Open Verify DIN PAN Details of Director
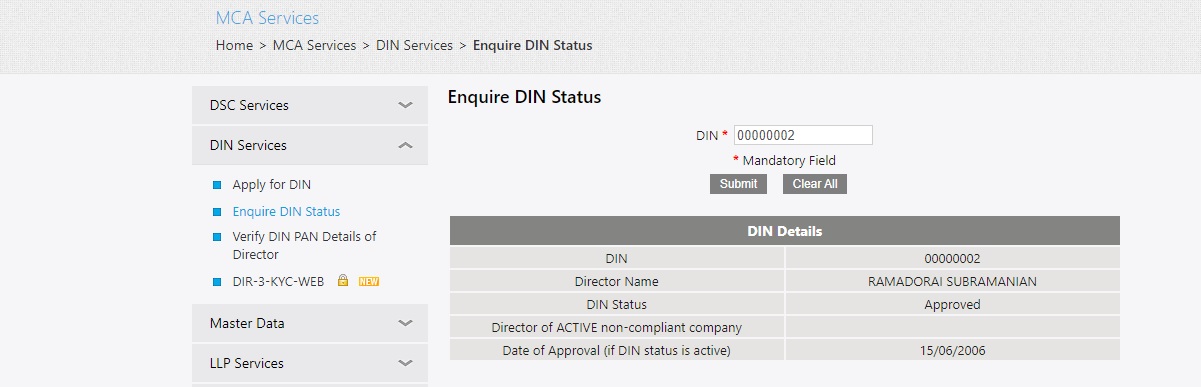Image resolution: width=1201 pixels, height=387 pixels. click(304, 246)
